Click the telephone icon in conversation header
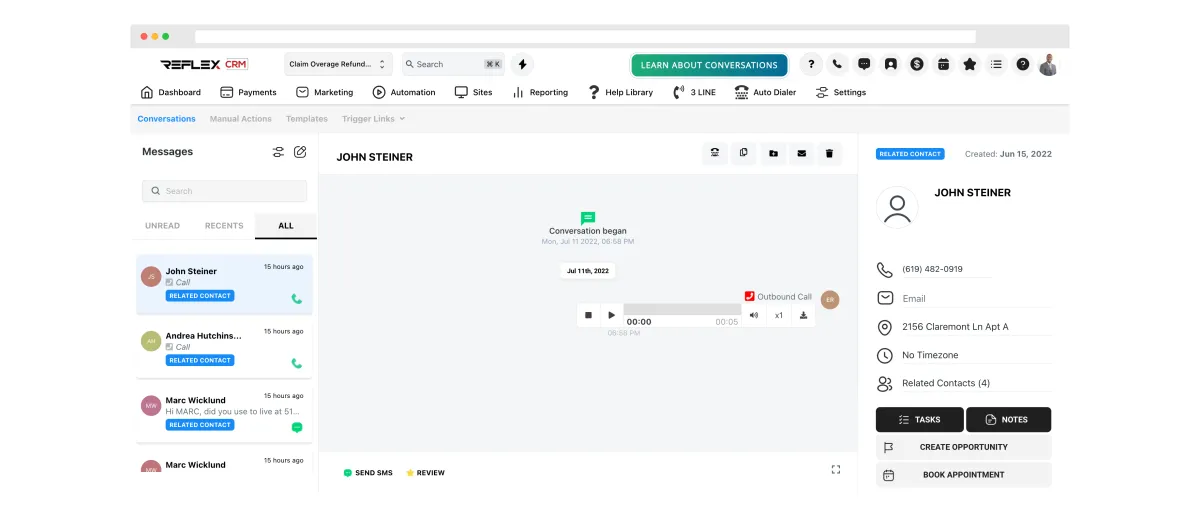This screenshot has width=1200, height=516. point(714,153)
